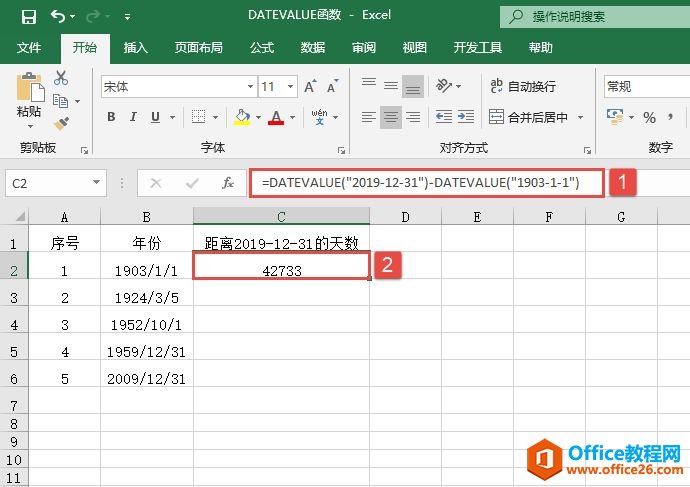Image resolution: width=690 pixels, height=487 pixels.
Task: Click the accounting number format icon
Action: click(615, 117)
